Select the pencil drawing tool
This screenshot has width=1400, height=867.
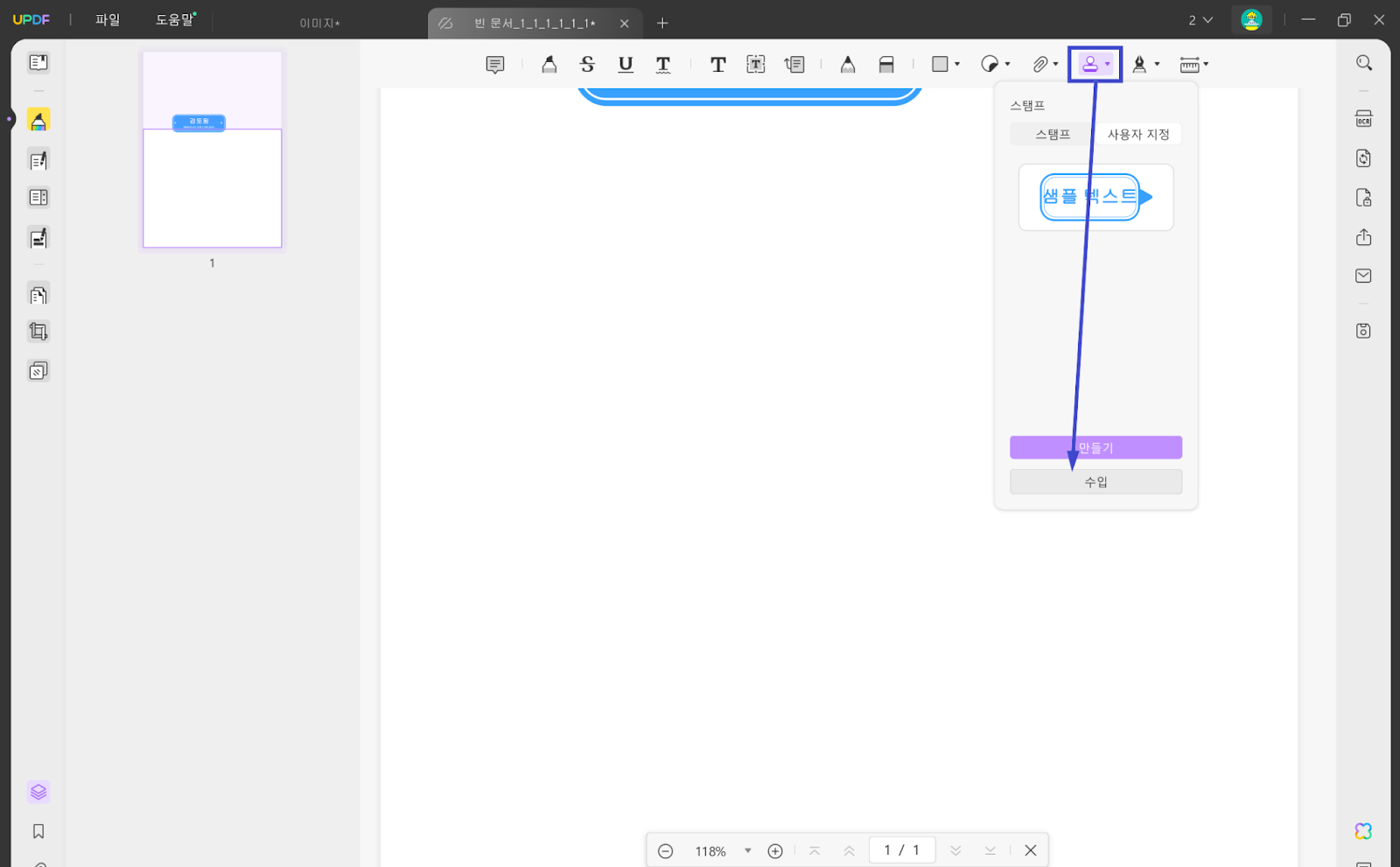tap(848, 64)
